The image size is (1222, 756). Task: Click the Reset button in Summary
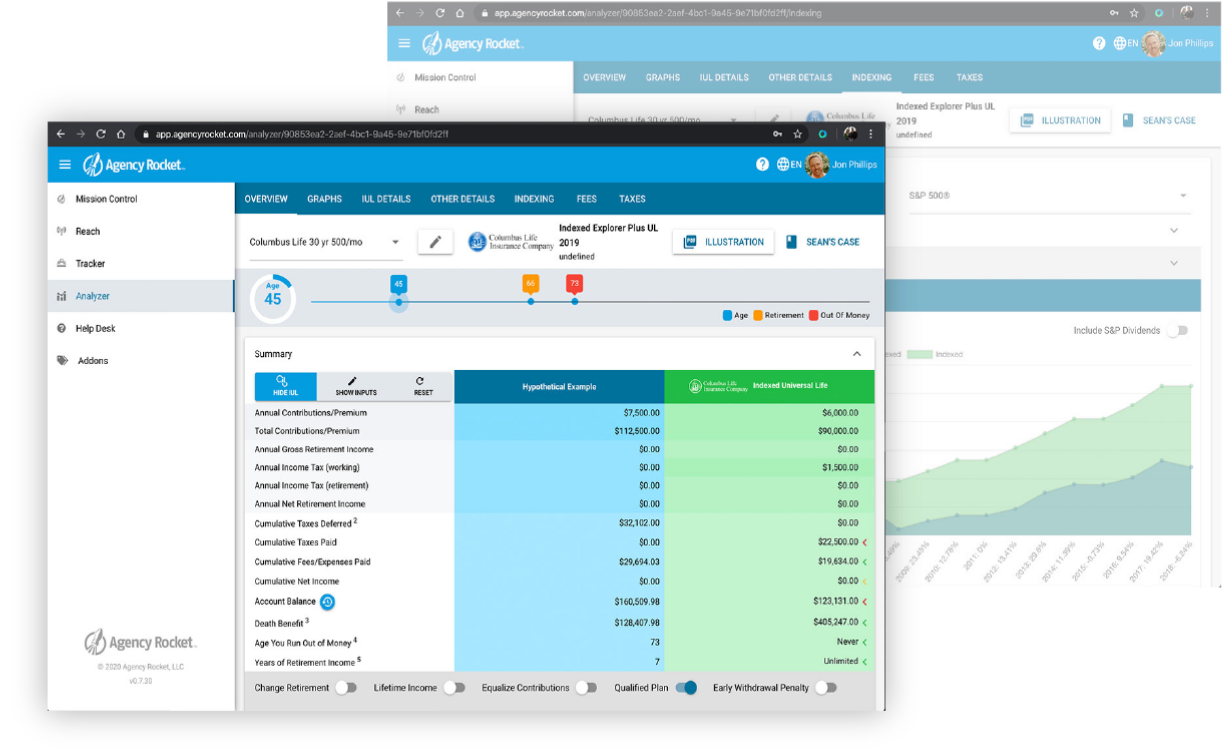click(x=423, y=386)
